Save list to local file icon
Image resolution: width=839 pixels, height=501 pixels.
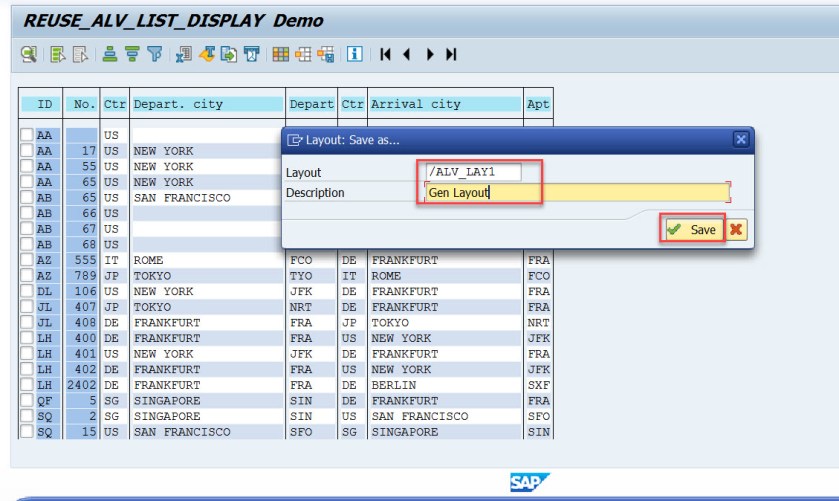click(229, 54)
